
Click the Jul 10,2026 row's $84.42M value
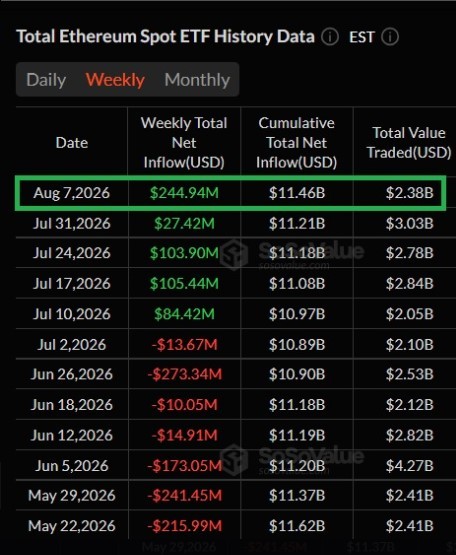184,314
